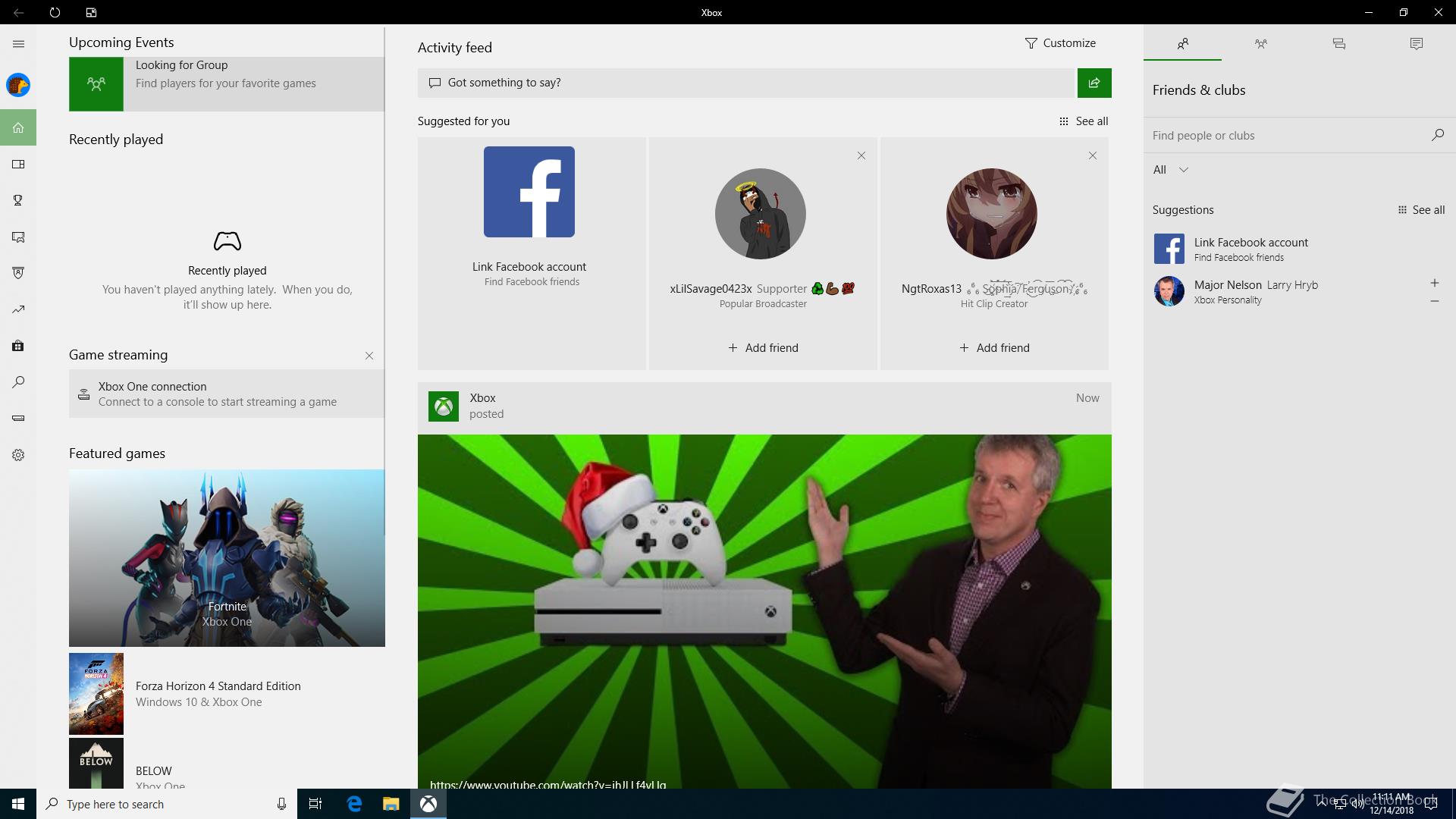
Task: Click the back arrow in title bar
Action: pos(18,12)
